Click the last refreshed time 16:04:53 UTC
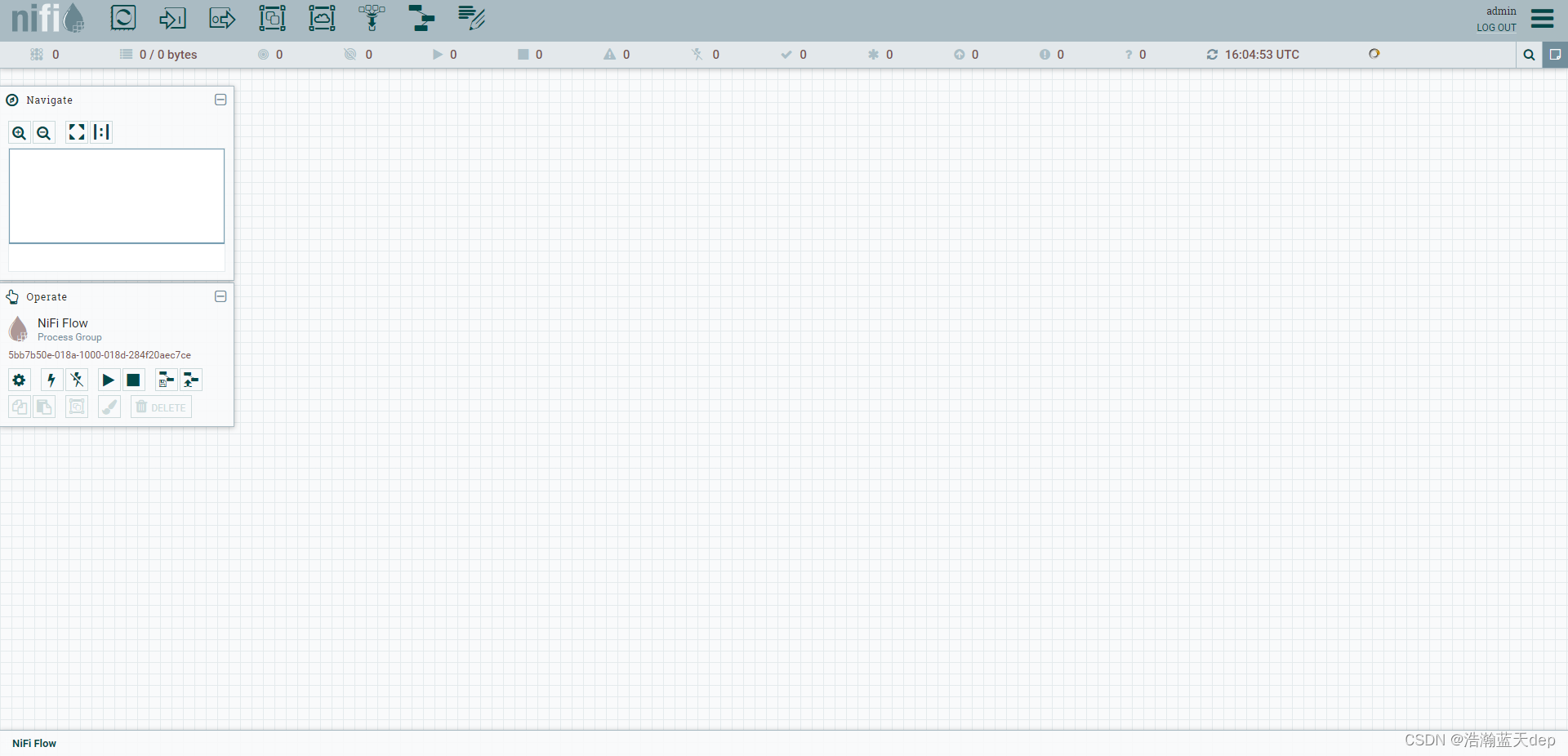Screen dimensions: 1568x756 (1262, 55)
